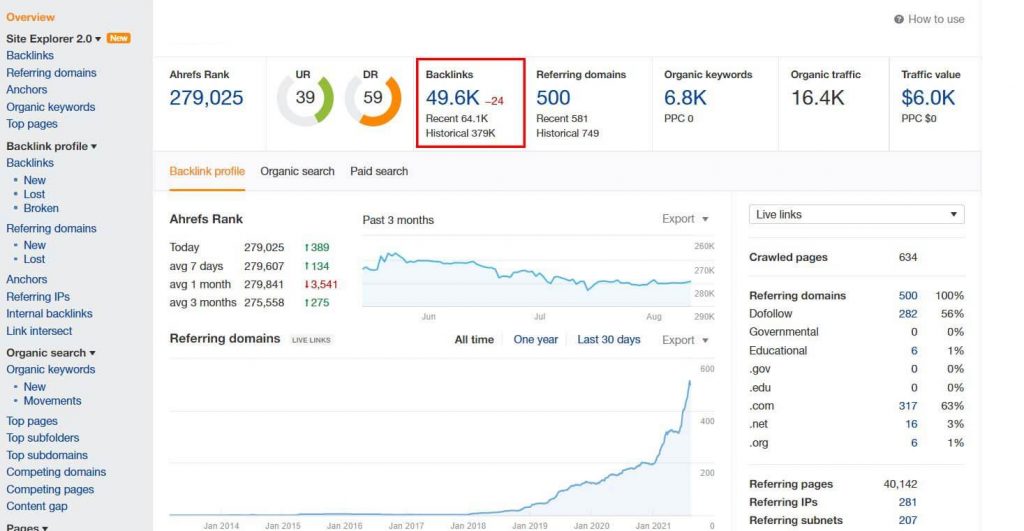Open Overview in the sidebar
Image resolution: width=1024 pixels, height=531 pixels.
[31, 17]
